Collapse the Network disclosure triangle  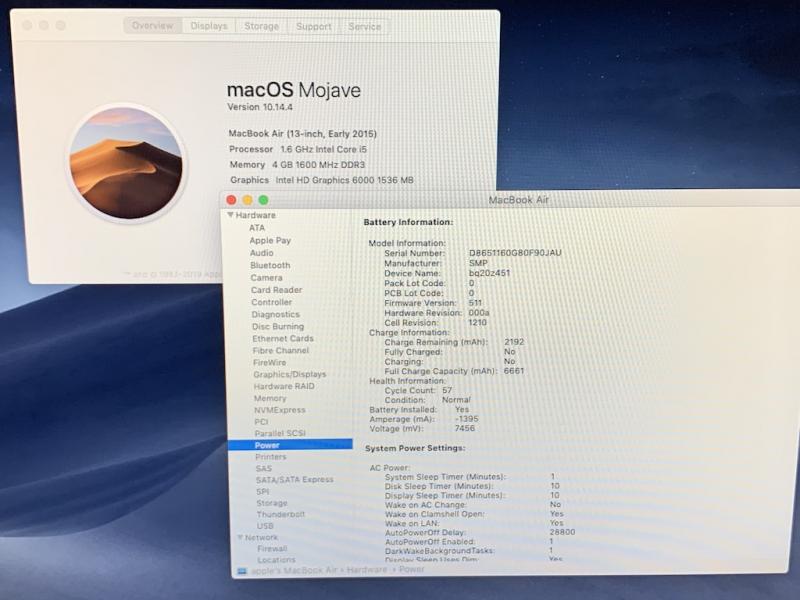tap(240, 537)
